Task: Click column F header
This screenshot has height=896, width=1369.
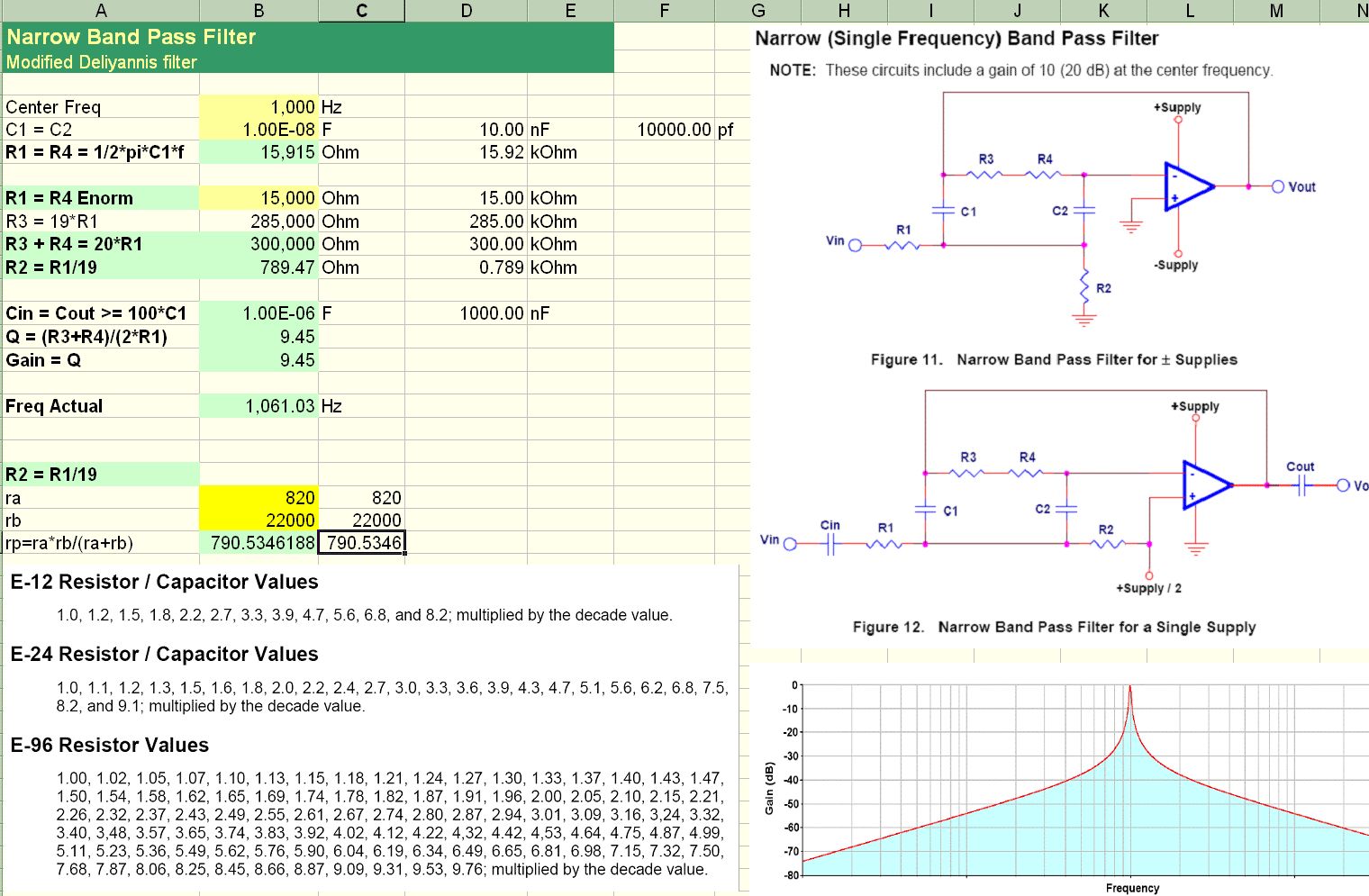Action: click(x=664, y=11)
